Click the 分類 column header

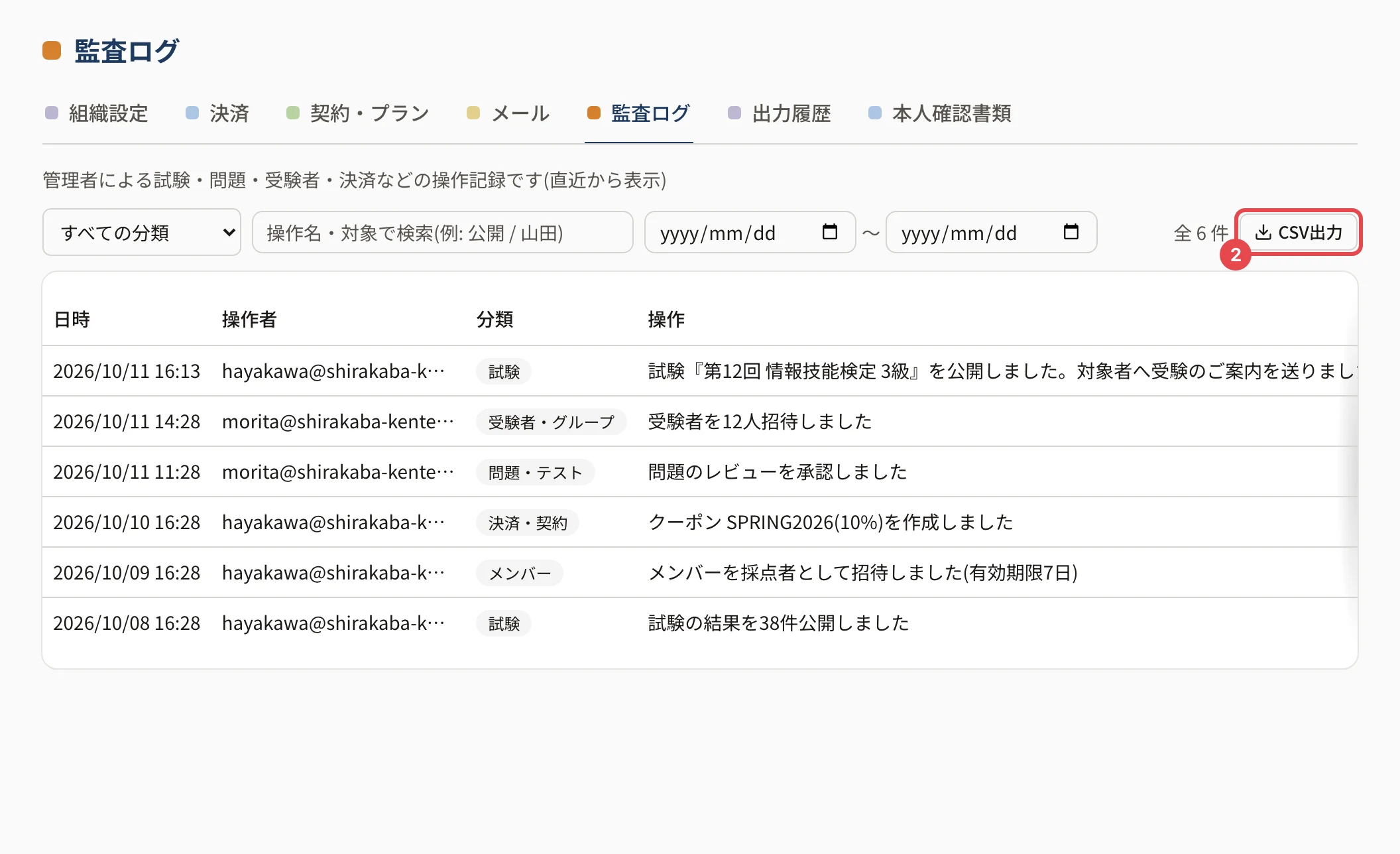[495, 320]
